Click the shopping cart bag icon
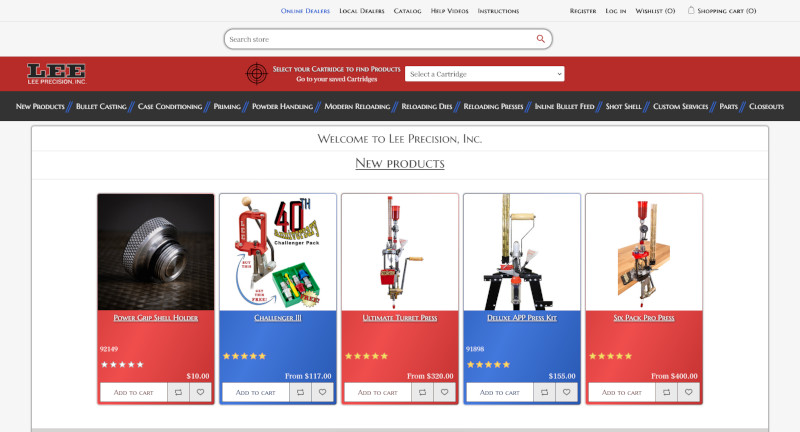Screen dimensions: 800x432 pyautogui.click(x=691, y=10)
